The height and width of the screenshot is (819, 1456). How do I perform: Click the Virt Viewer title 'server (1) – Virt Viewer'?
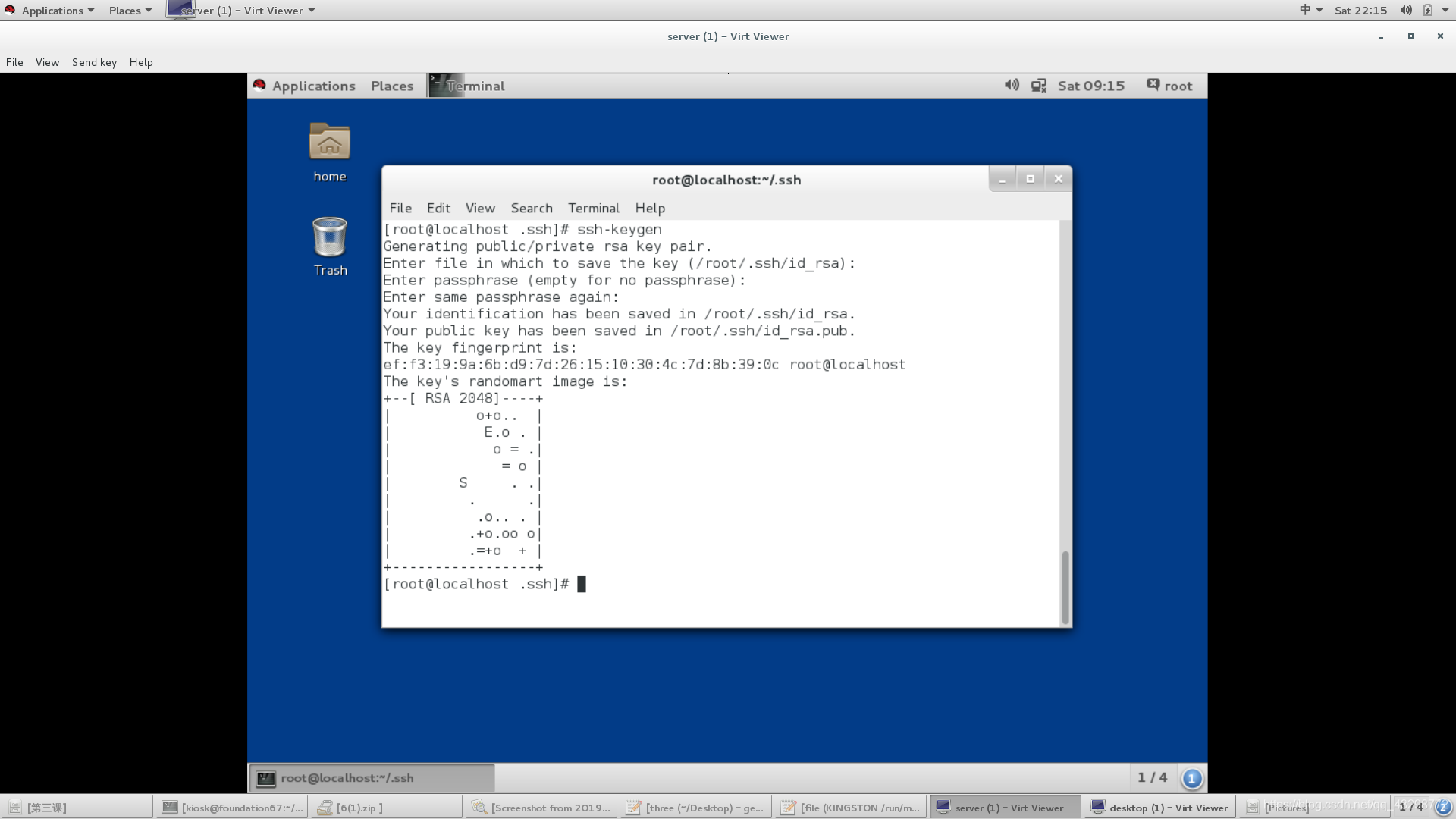(x=728, y=36)
